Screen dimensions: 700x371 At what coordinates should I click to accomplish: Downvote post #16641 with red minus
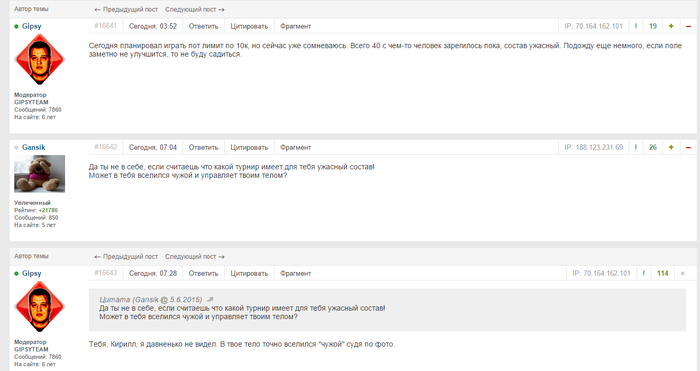click(x=688, y=26)
